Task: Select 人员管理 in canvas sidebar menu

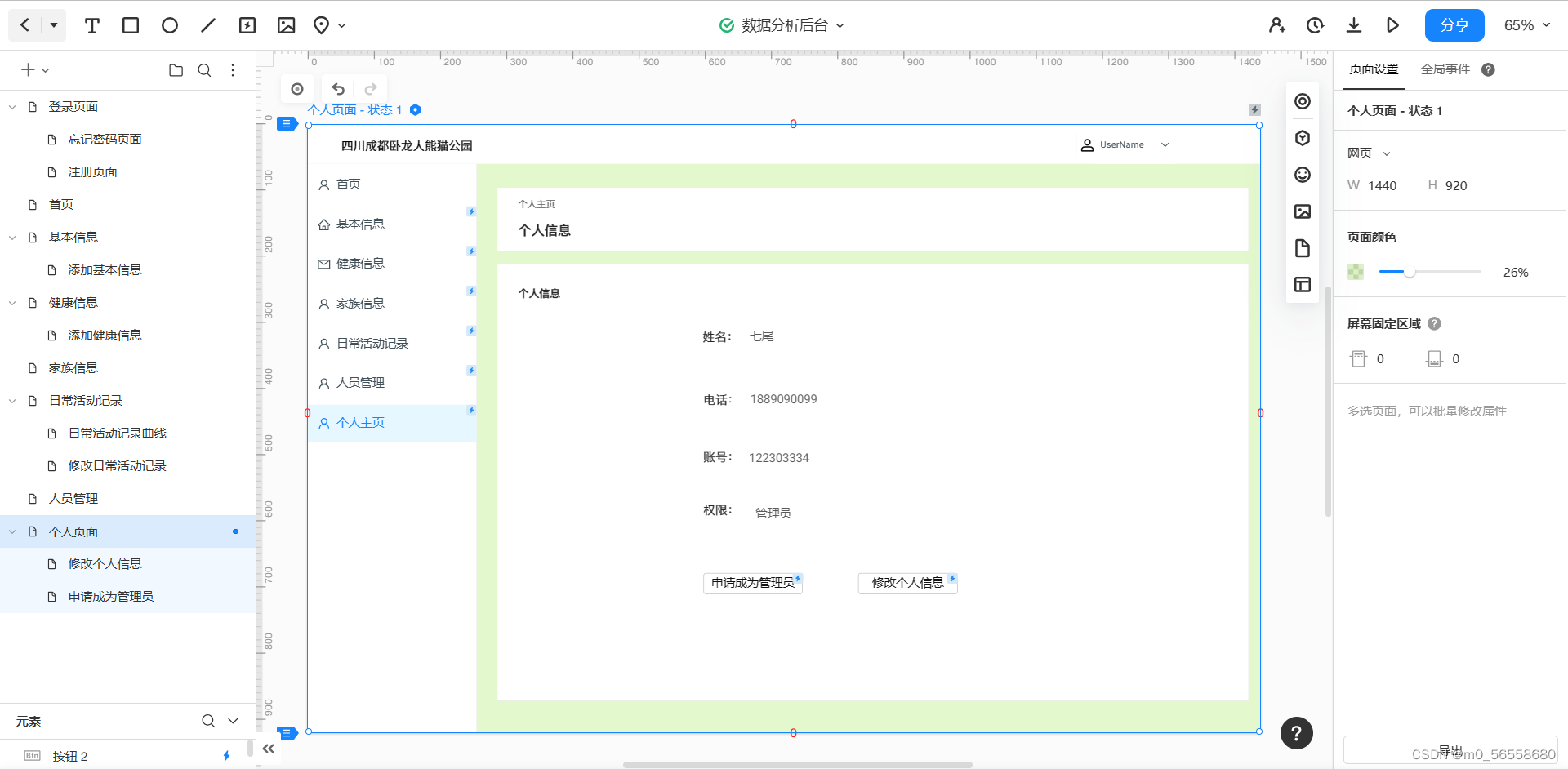Action: pyautogui.click(x=392, y=383)
